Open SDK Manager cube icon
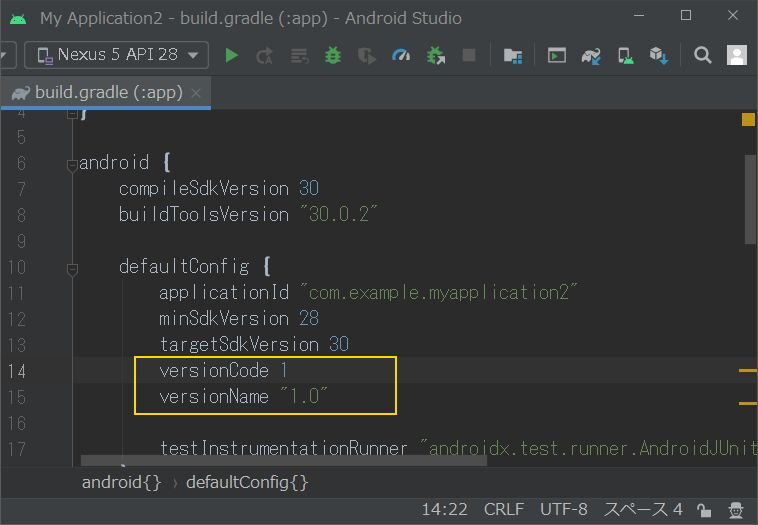This screenshot has width=758, height=525. 658,56
